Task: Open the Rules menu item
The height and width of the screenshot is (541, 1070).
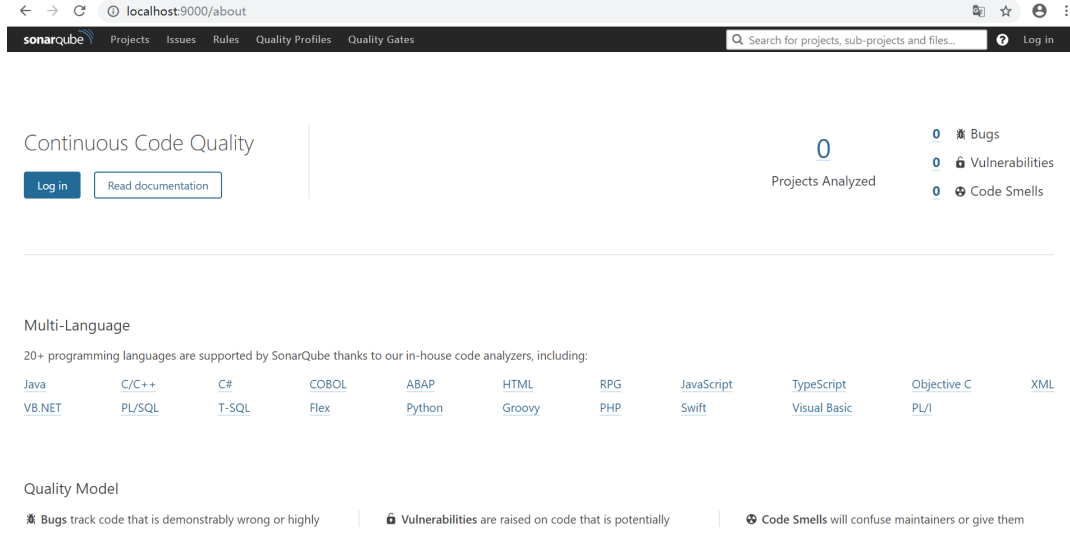Action: coord(226,40)
